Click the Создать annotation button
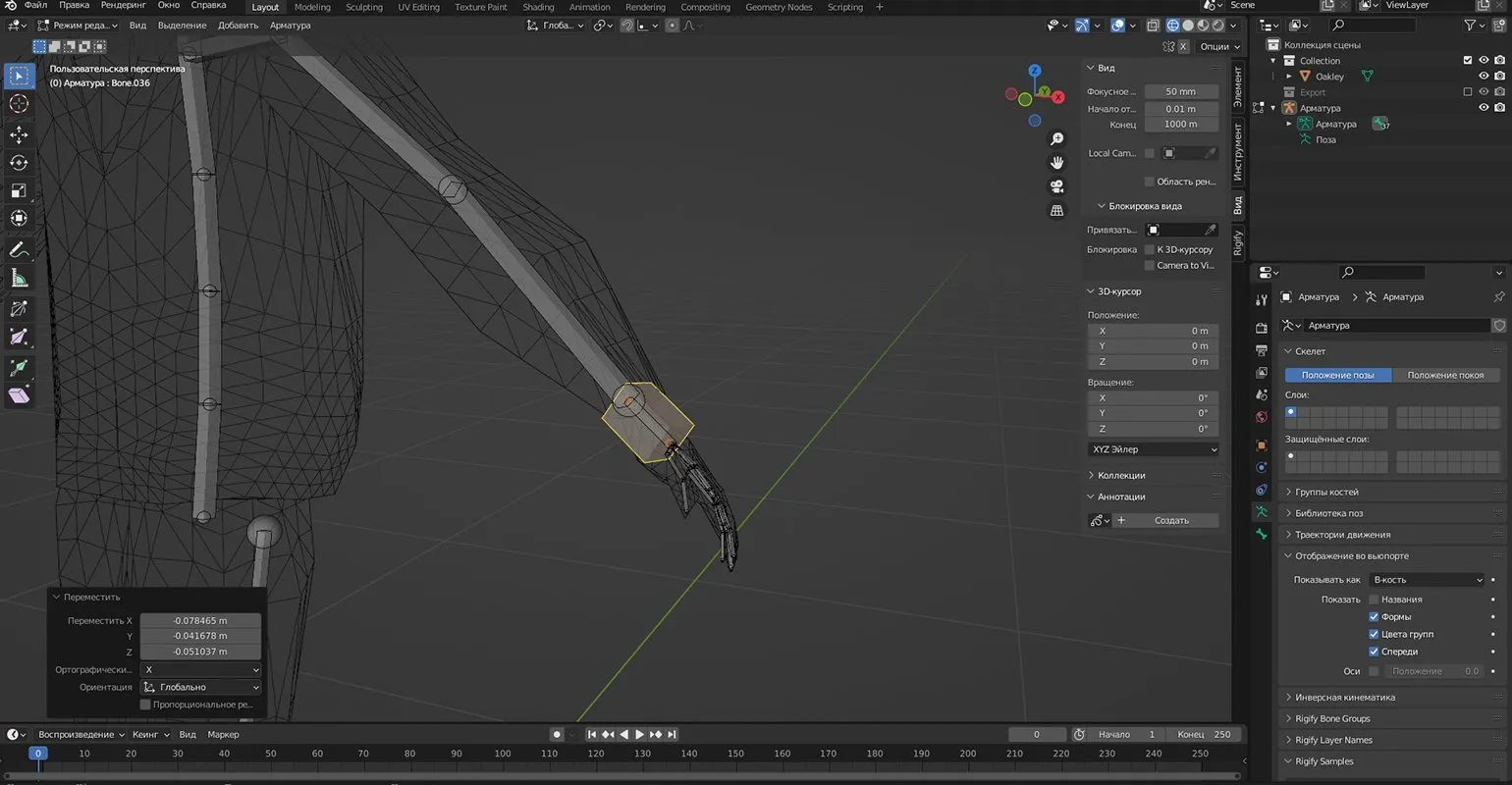The width and height of the screenshot is (1512, 785). (1170, 521)
